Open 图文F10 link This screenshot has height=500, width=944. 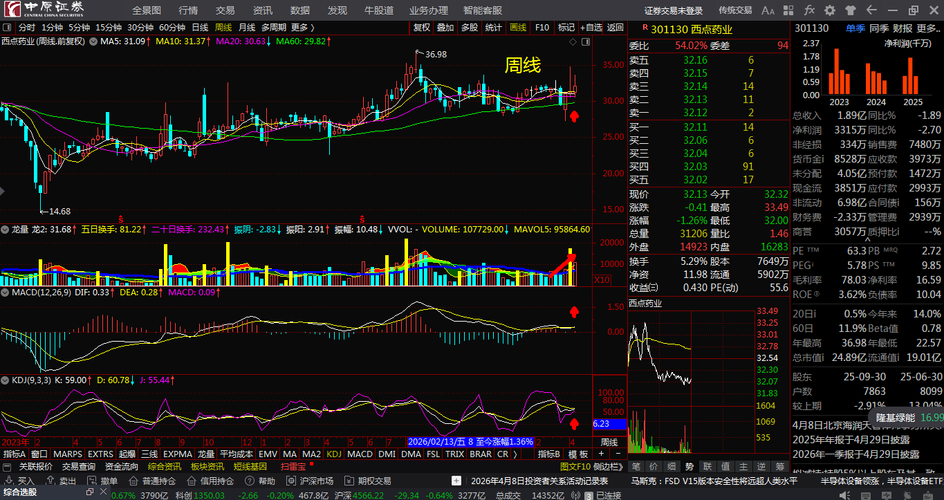click(575, 466)
